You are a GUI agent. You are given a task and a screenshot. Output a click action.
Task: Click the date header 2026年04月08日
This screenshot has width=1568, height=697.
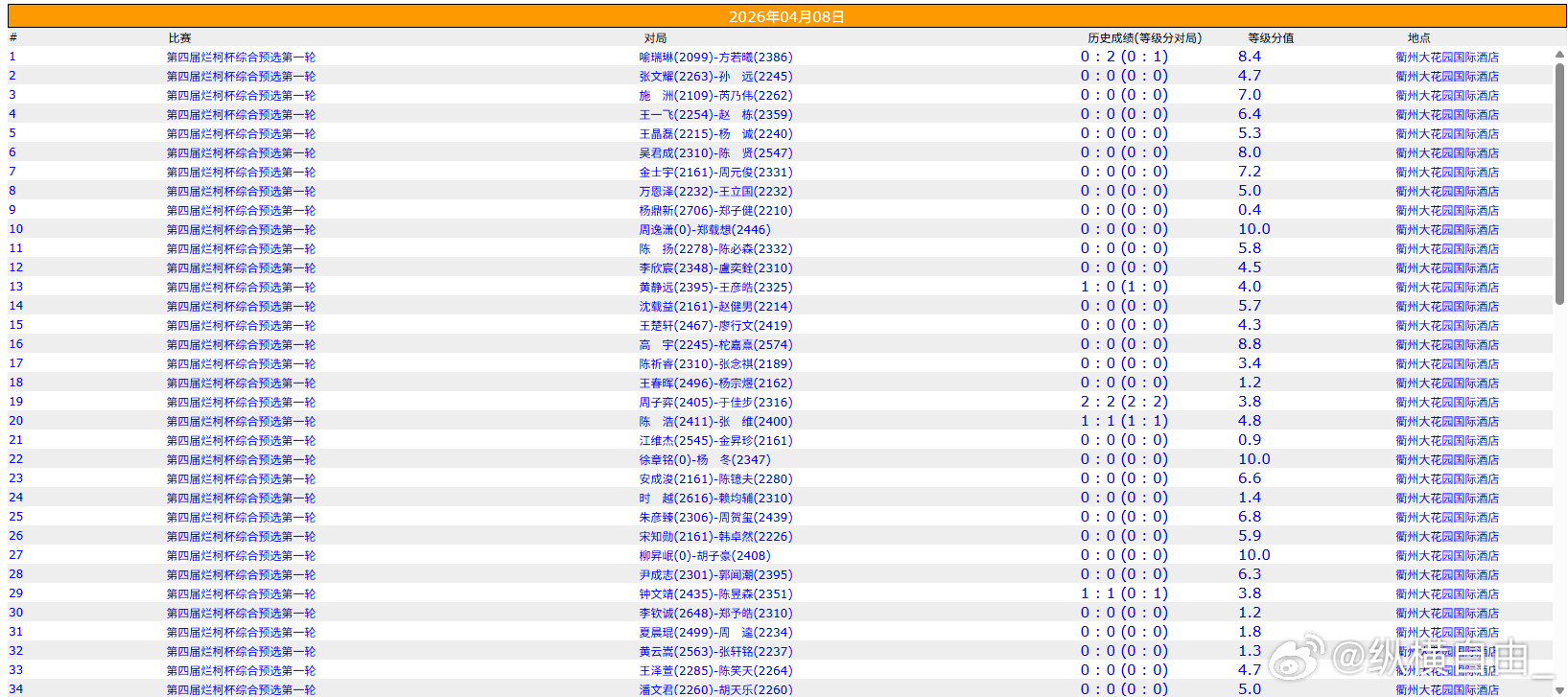[786, 17]
